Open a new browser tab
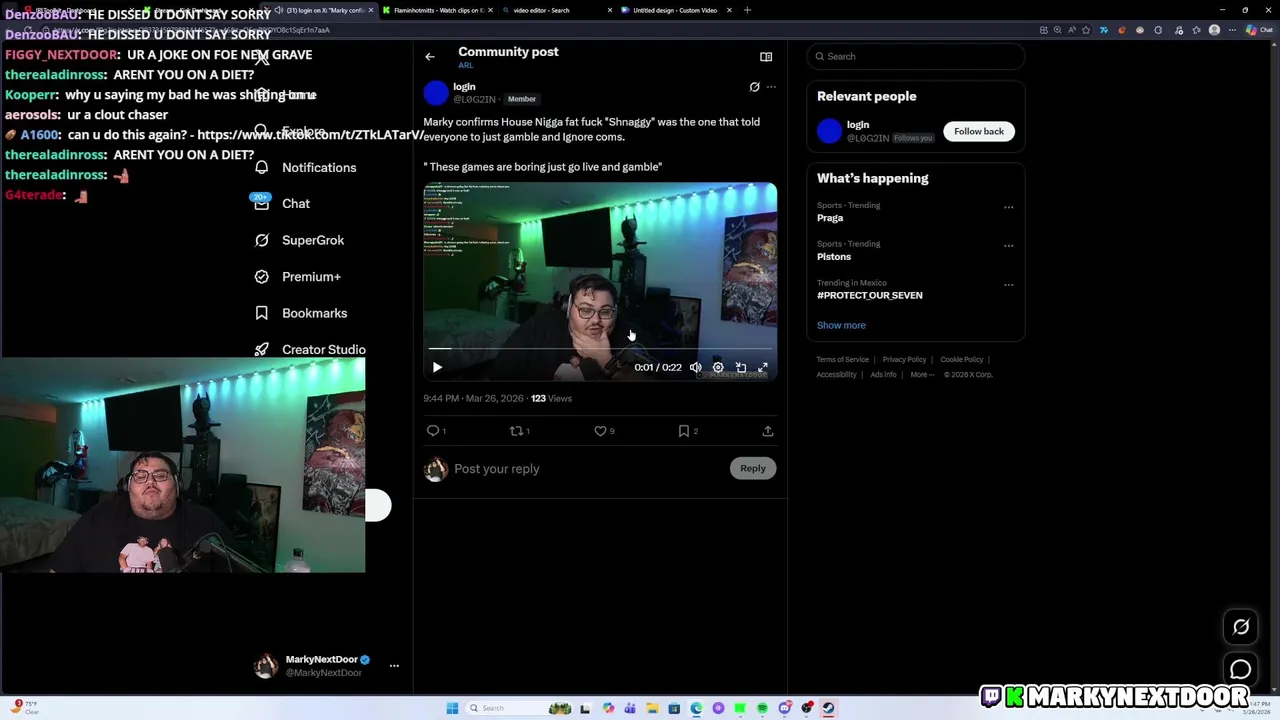The width and height of the screenshot is (1280, 720). [747, 10]
